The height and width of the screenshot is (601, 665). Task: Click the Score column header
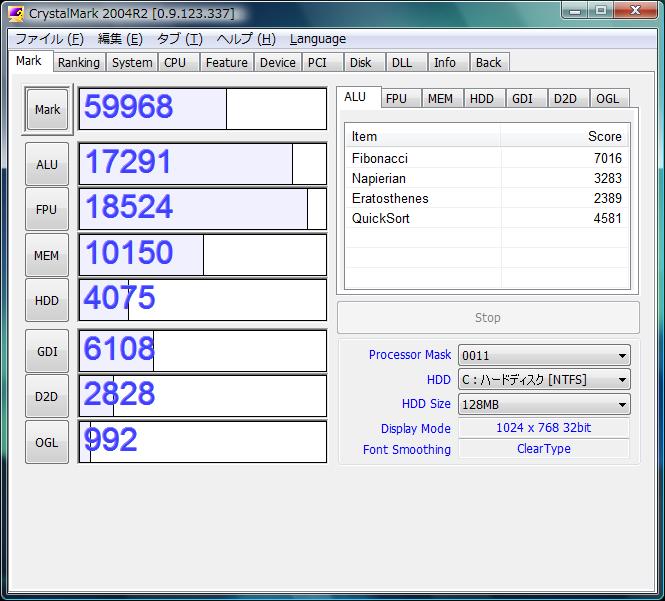565,136
